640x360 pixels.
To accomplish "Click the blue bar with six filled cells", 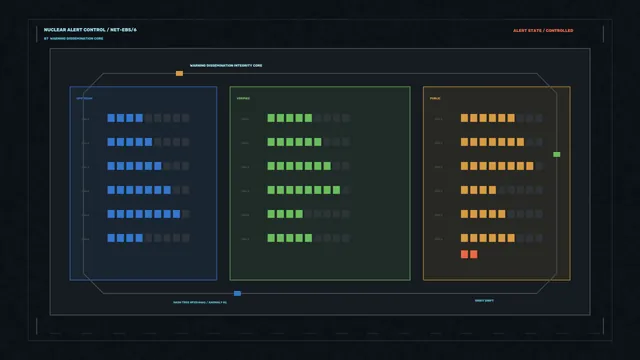I will 148,166.
